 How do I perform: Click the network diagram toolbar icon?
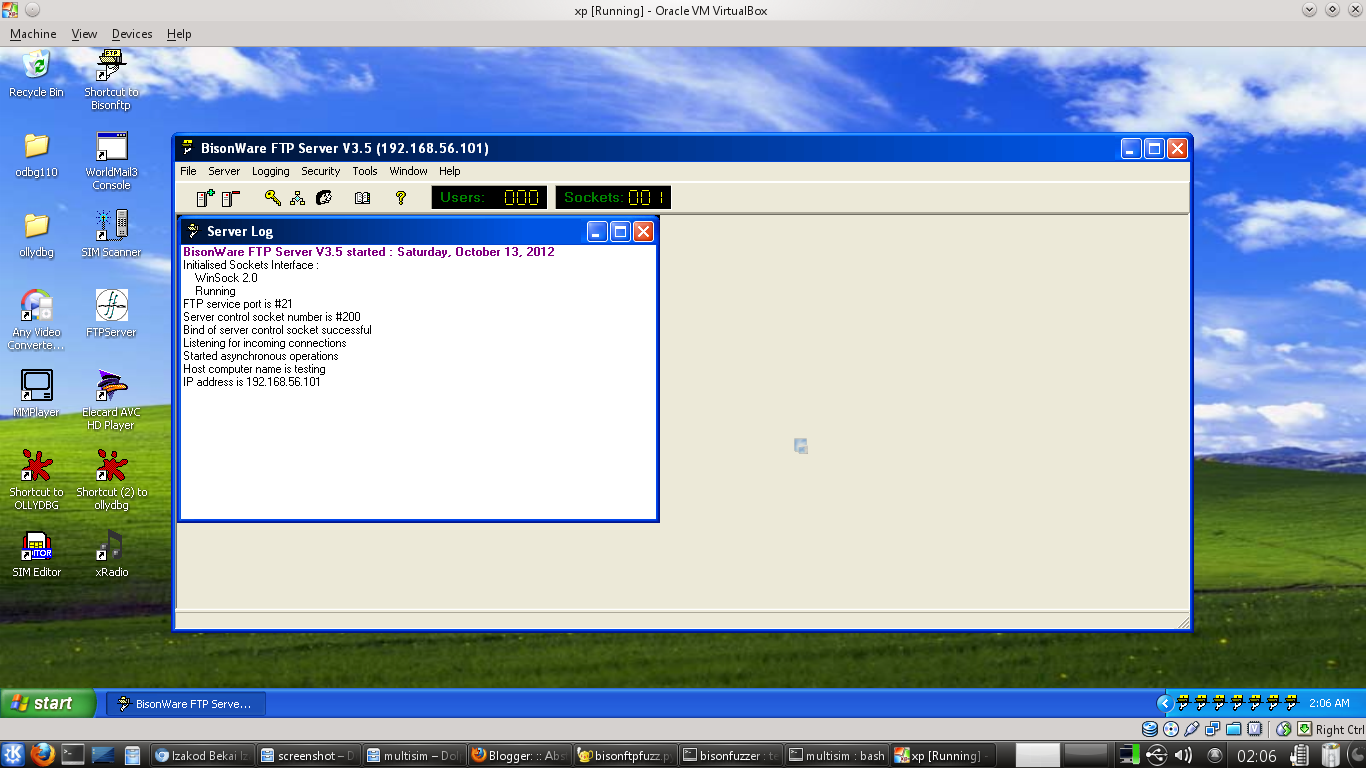click(x=297, y=198)
